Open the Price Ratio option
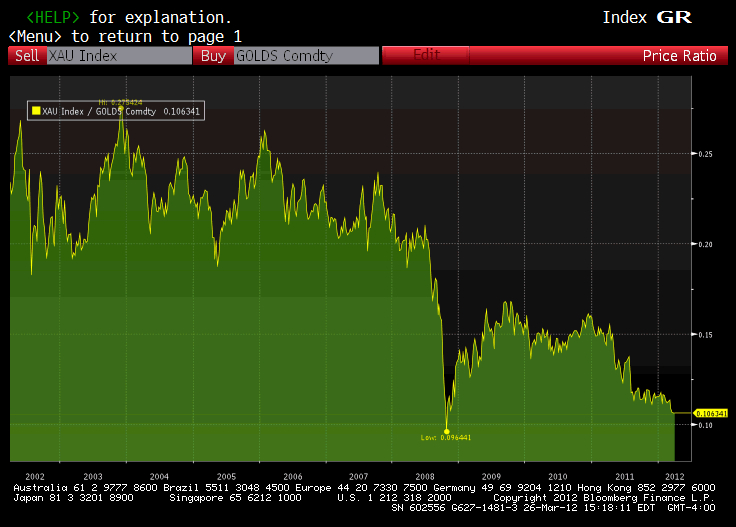Image resolution: width=736 pixels, height=527 pixels. point(679,56)
